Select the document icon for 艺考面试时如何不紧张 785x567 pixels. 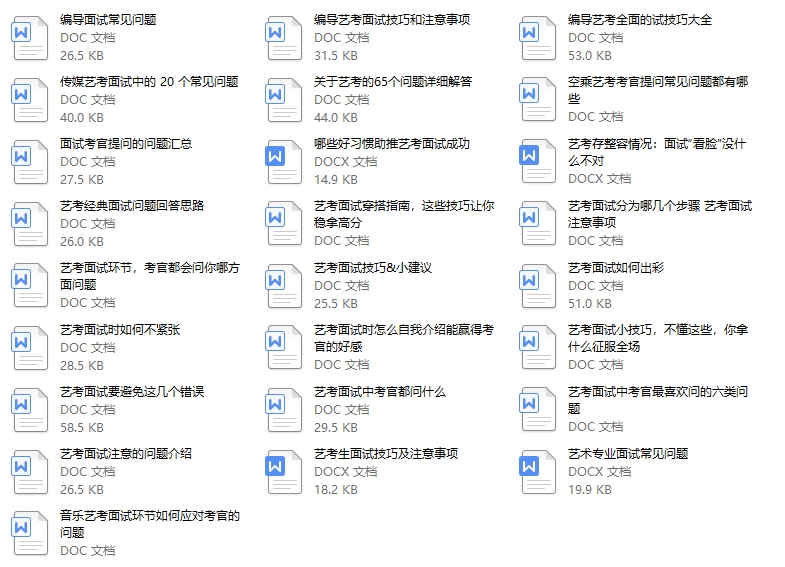tap(29, 348)
